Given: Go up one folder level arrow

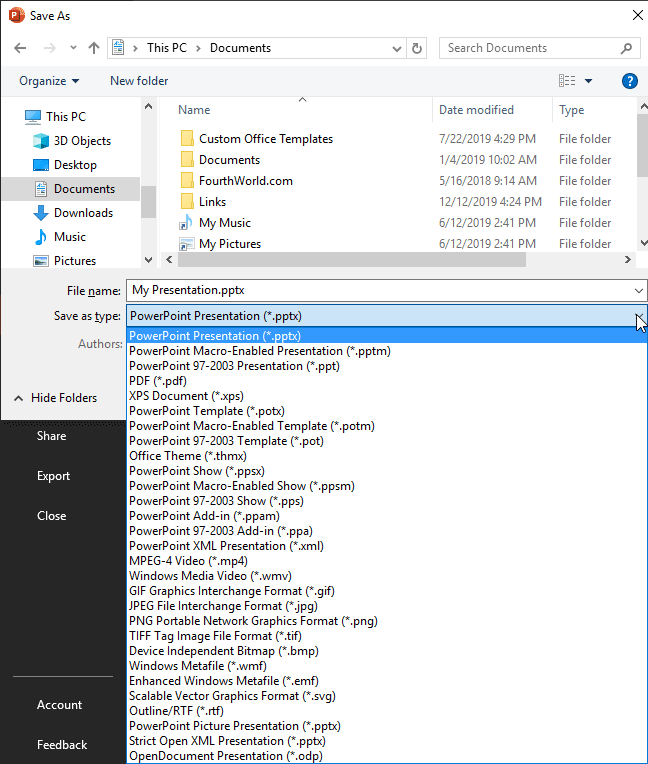Looking at the screenshot, I should pos(94,48).
